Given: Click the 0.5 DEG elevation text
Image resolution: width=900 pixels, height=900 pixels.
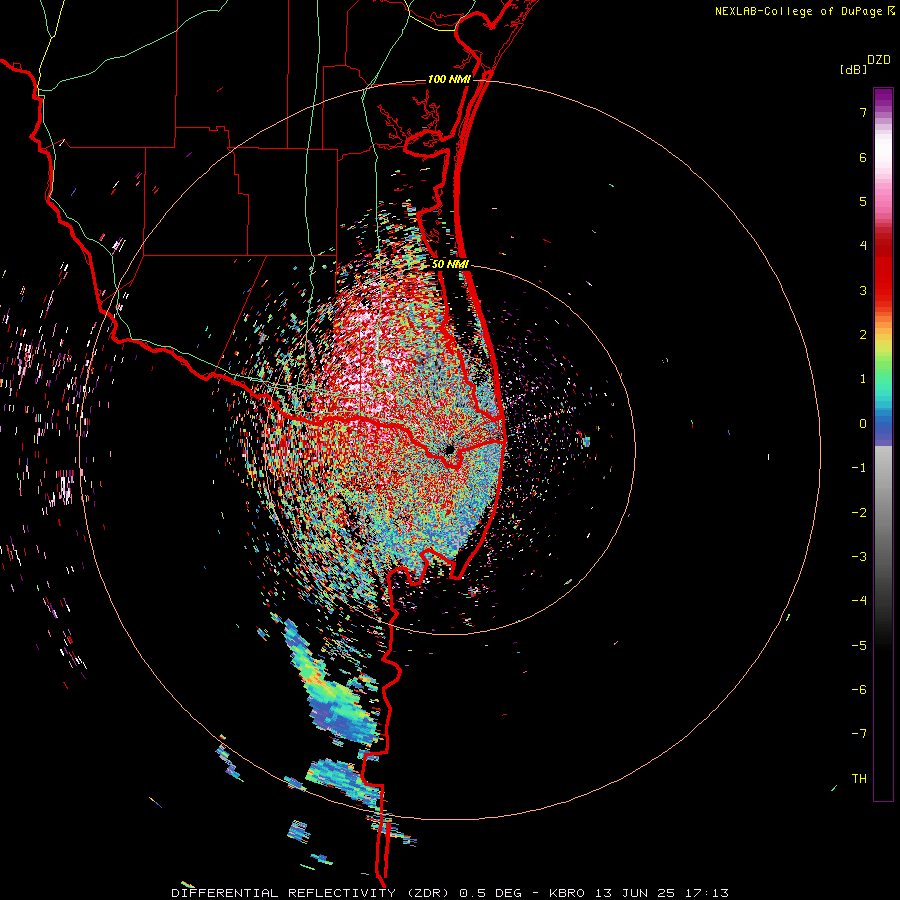Looking at the screenshot, I should (x=491, y=893).
